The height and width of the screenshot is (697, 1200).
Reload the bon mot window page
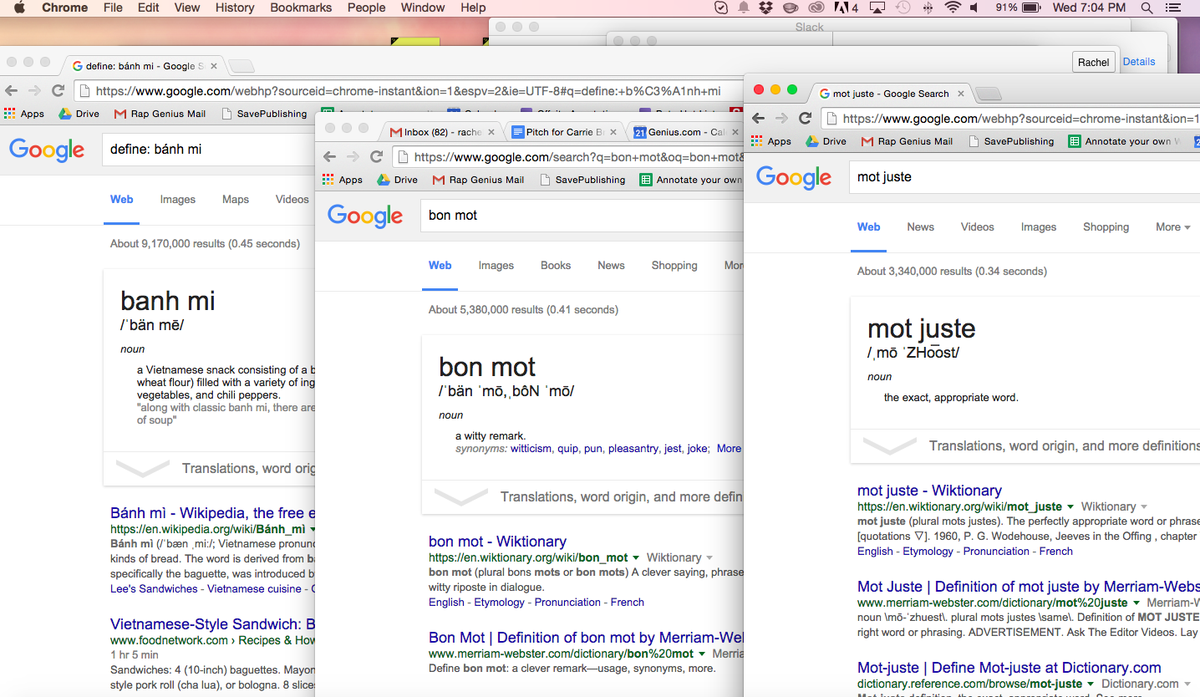coord(377,157)
